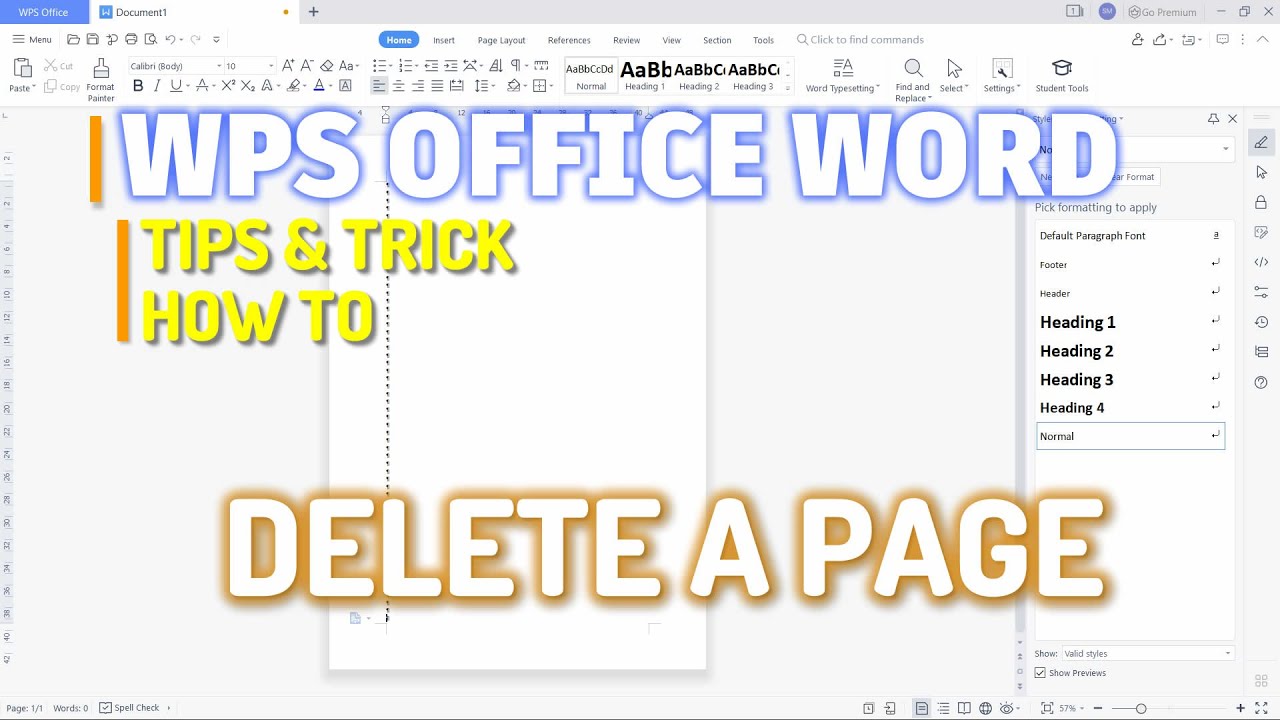Click the Heading 2 style in ribbon gallery
Viewport: 1280px width, 720px height.
pos(699,76)
